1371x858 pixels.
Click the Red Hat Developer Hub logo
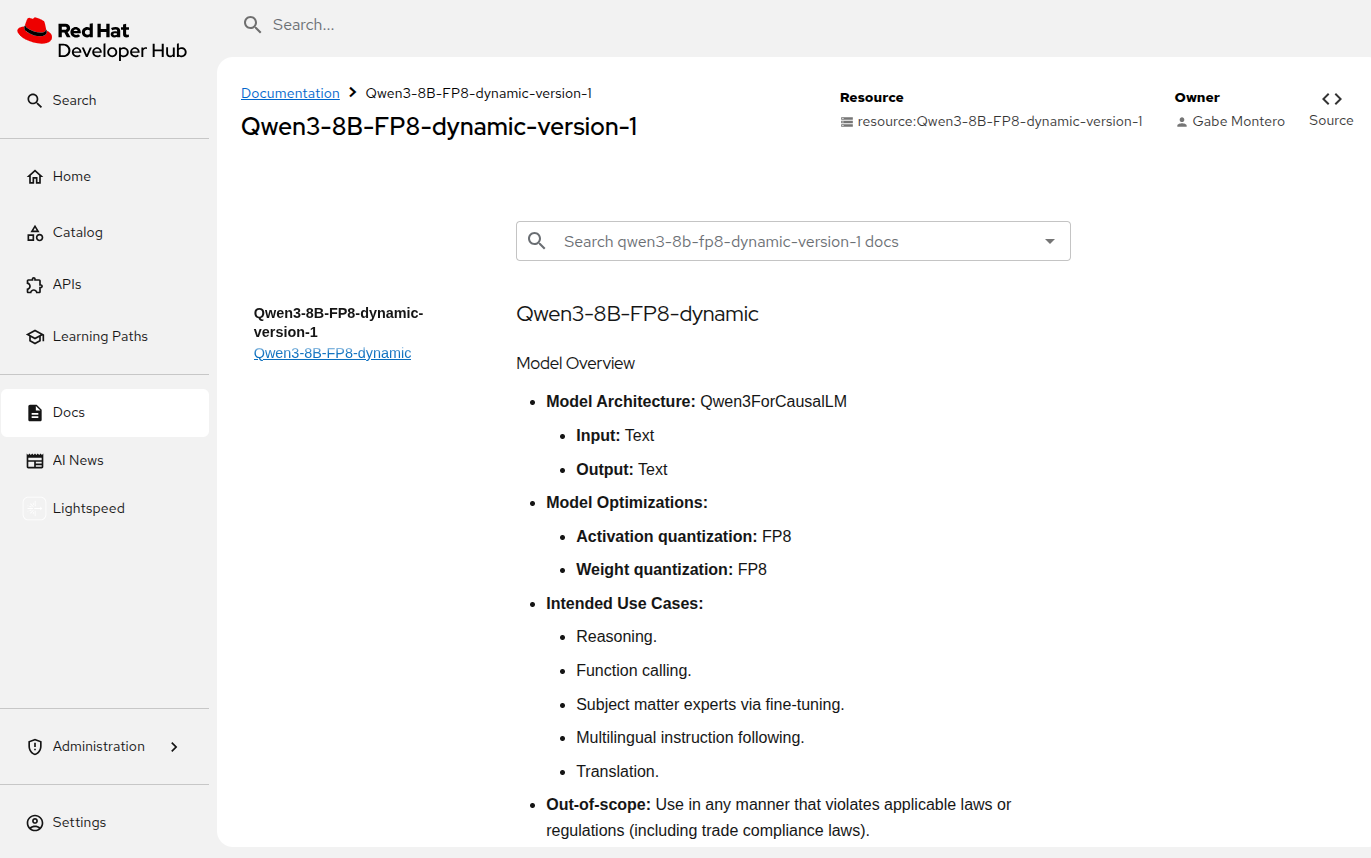pyautogui.click(x=102, y=40)
